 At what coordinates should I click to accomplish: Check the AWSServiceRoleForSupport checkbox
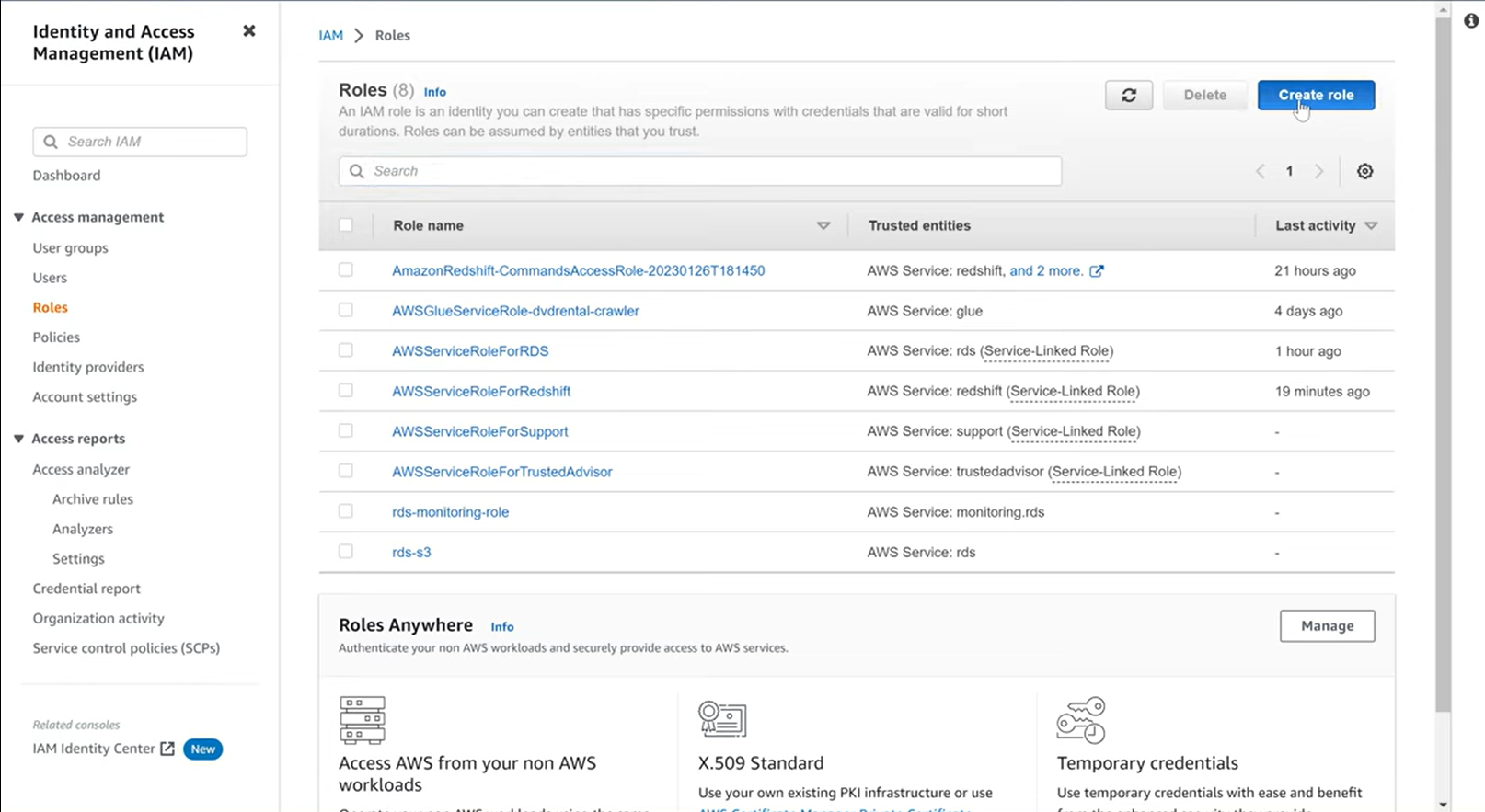click(346, 430)
